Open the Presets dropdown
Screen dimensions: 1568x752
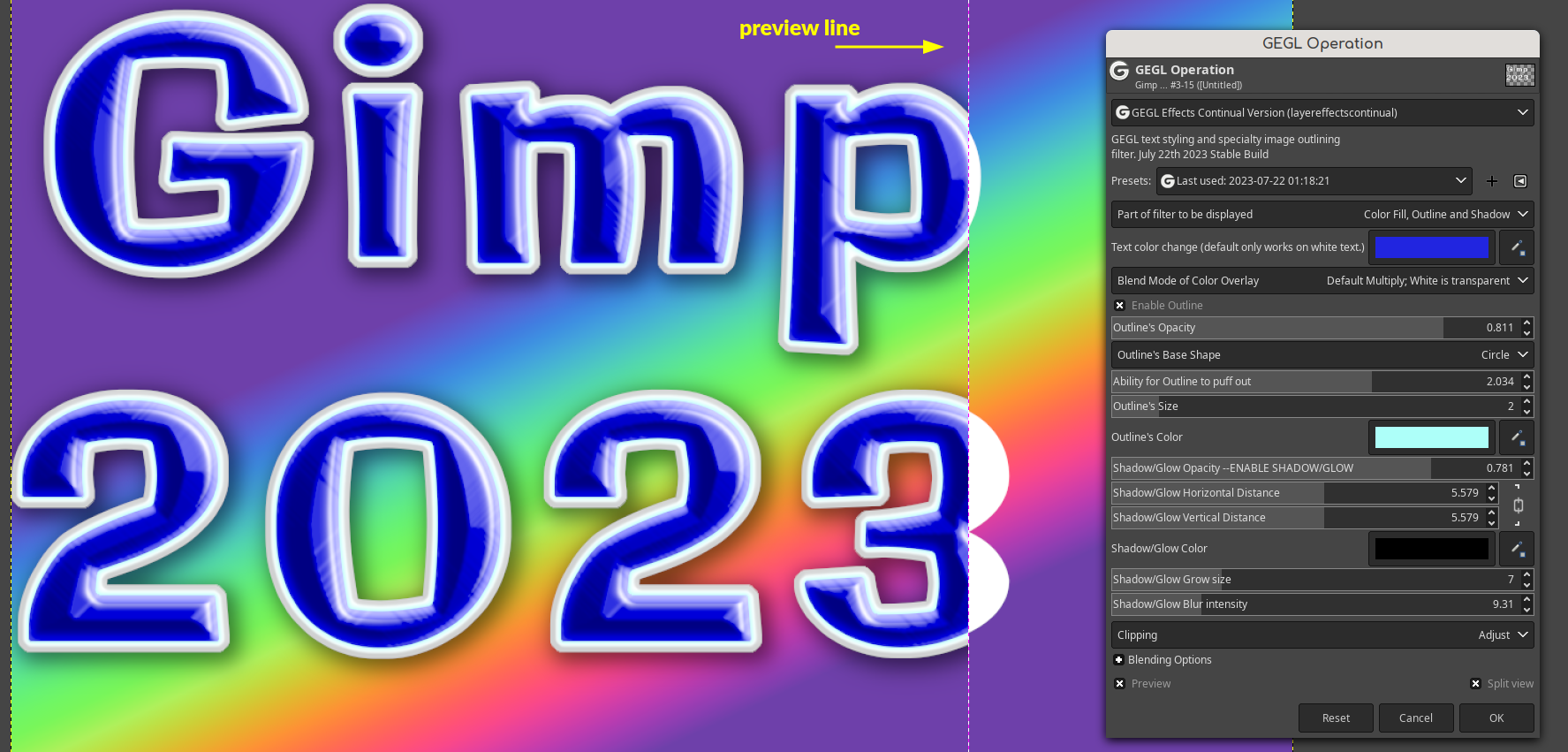[x=1314, y=181]
